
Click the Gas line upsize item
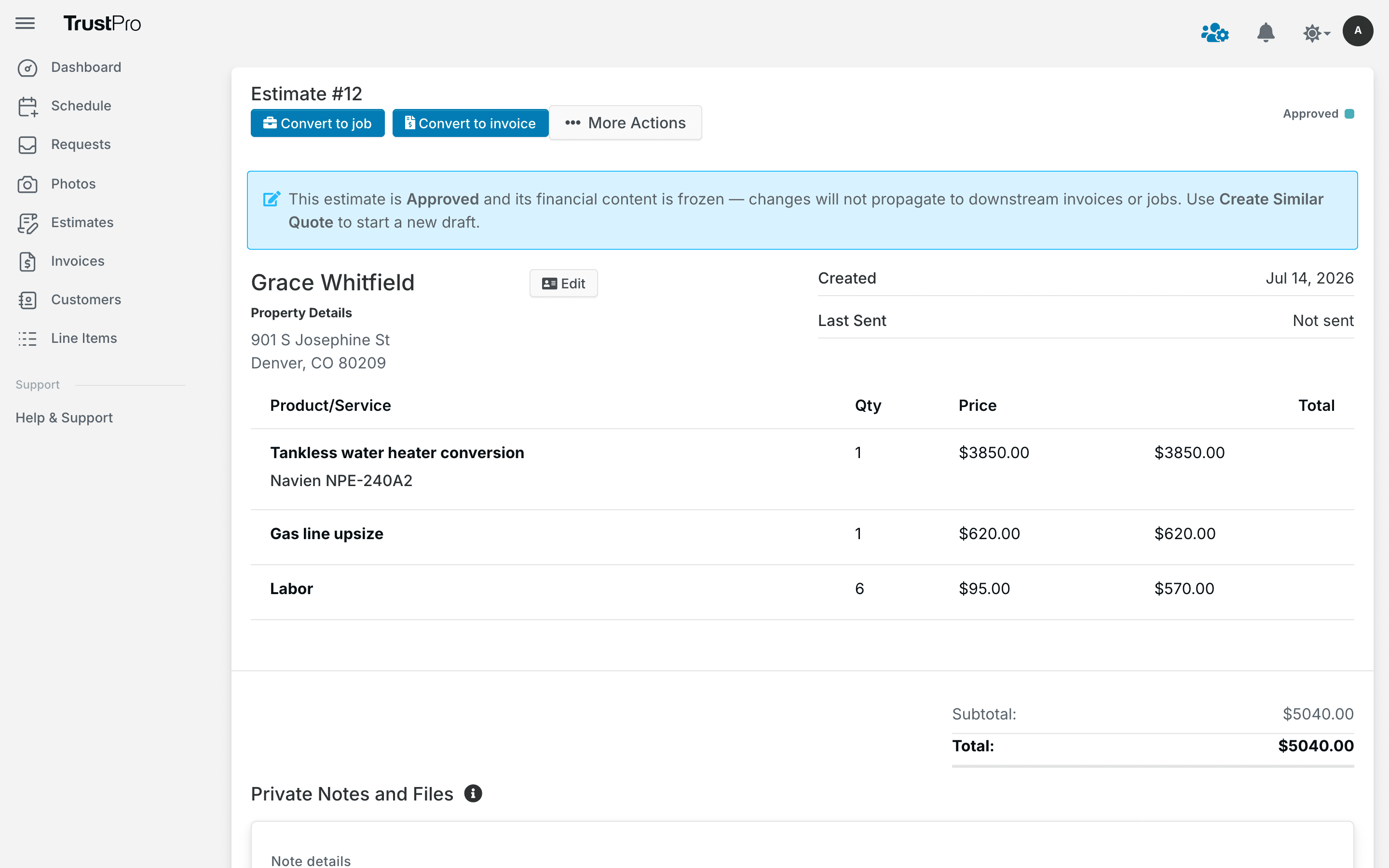326,533
